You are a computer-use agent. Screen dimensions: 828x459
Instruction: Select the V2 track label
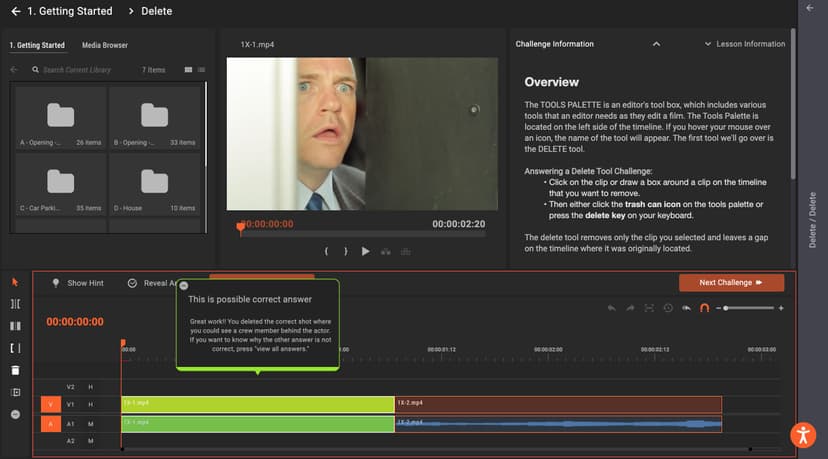click(x=71, y=387)
